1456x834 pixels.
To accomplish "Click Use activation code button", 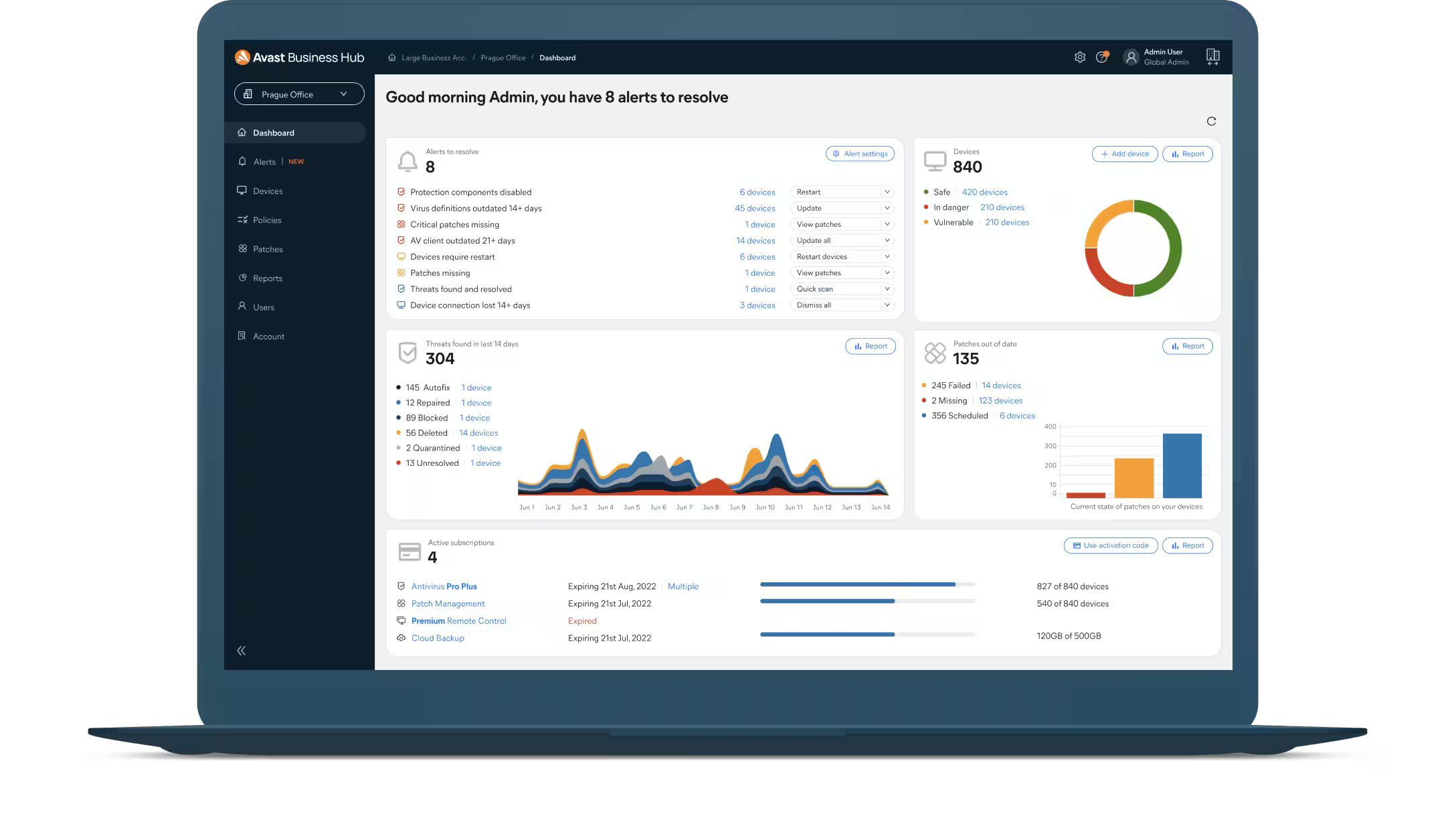I will pos(1111,546).
